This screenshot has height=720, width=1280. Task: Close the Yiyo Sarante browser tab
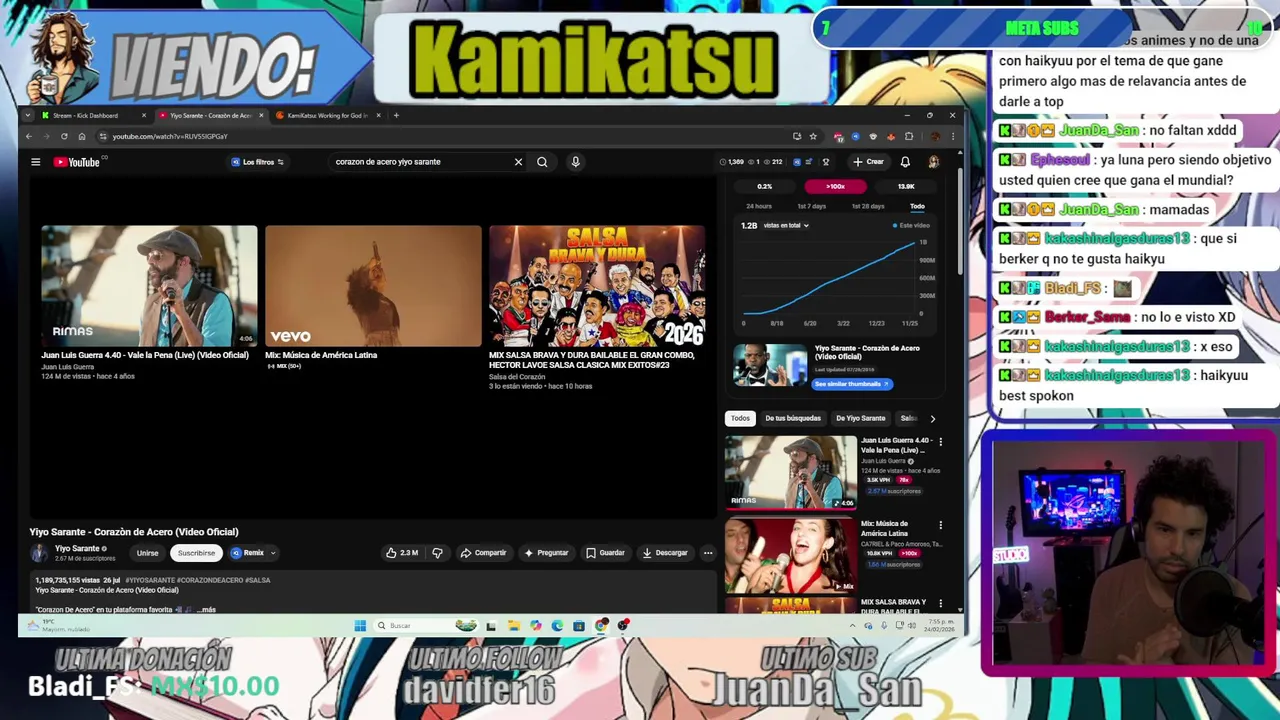[x=261, y=115]
